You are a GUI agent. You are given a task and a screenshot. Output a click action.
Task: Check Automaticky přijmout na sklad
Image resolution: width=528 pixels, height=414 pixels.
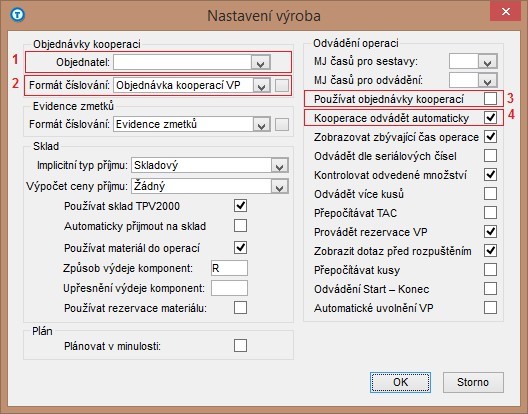(x=240, y=226)
